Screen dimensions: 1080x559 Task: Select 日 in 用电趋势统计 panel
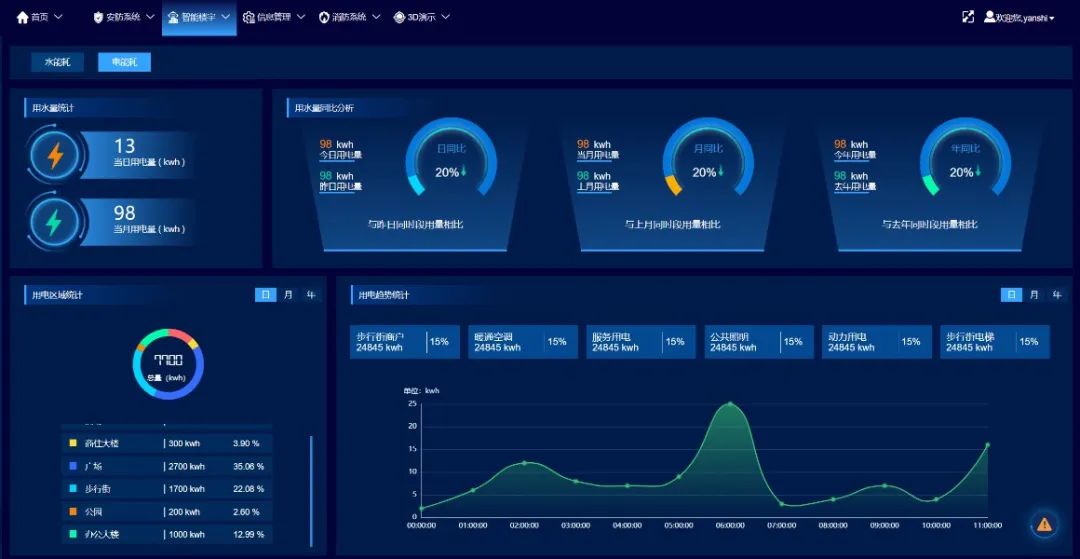1011,295
